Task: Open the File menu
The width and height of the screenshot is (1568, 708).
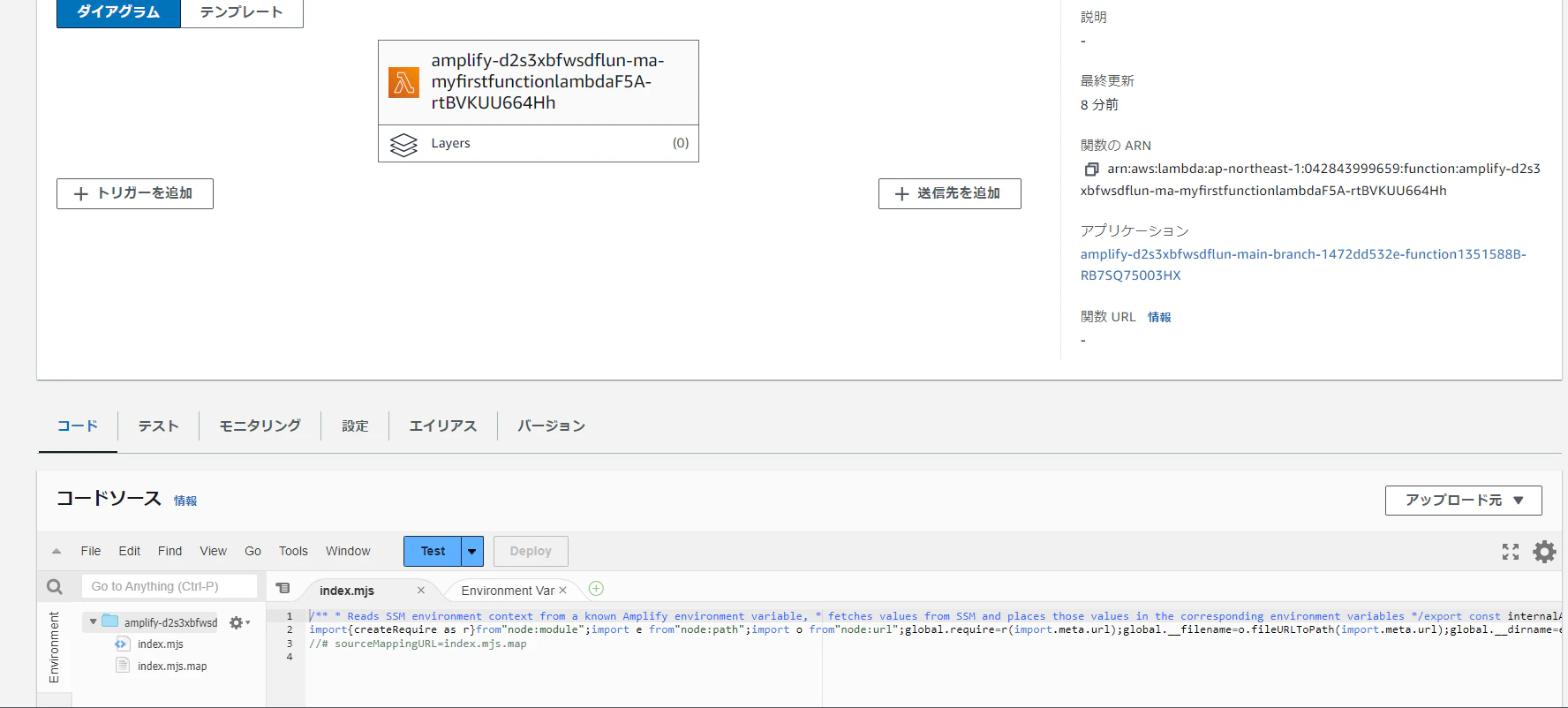Action: pyautogui.click(x=91, y=551)
